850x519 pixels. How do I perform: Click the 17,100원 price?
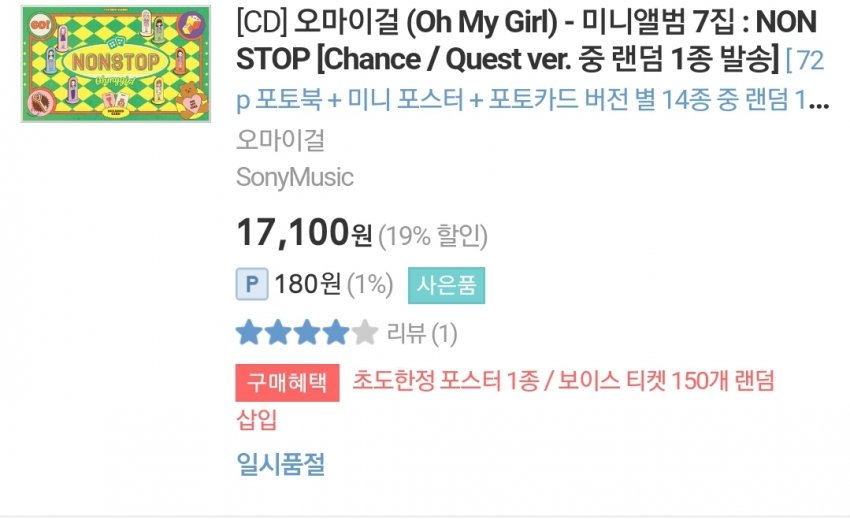tap(304, 234)
